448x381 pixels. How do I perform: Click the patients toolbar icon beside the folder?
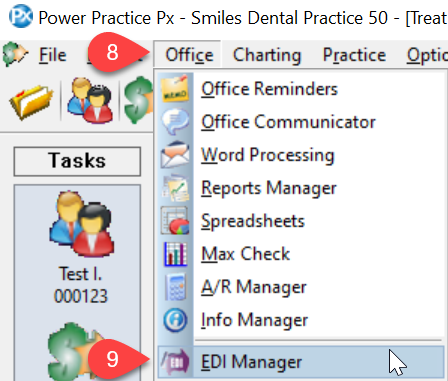[x=90, y=101]
